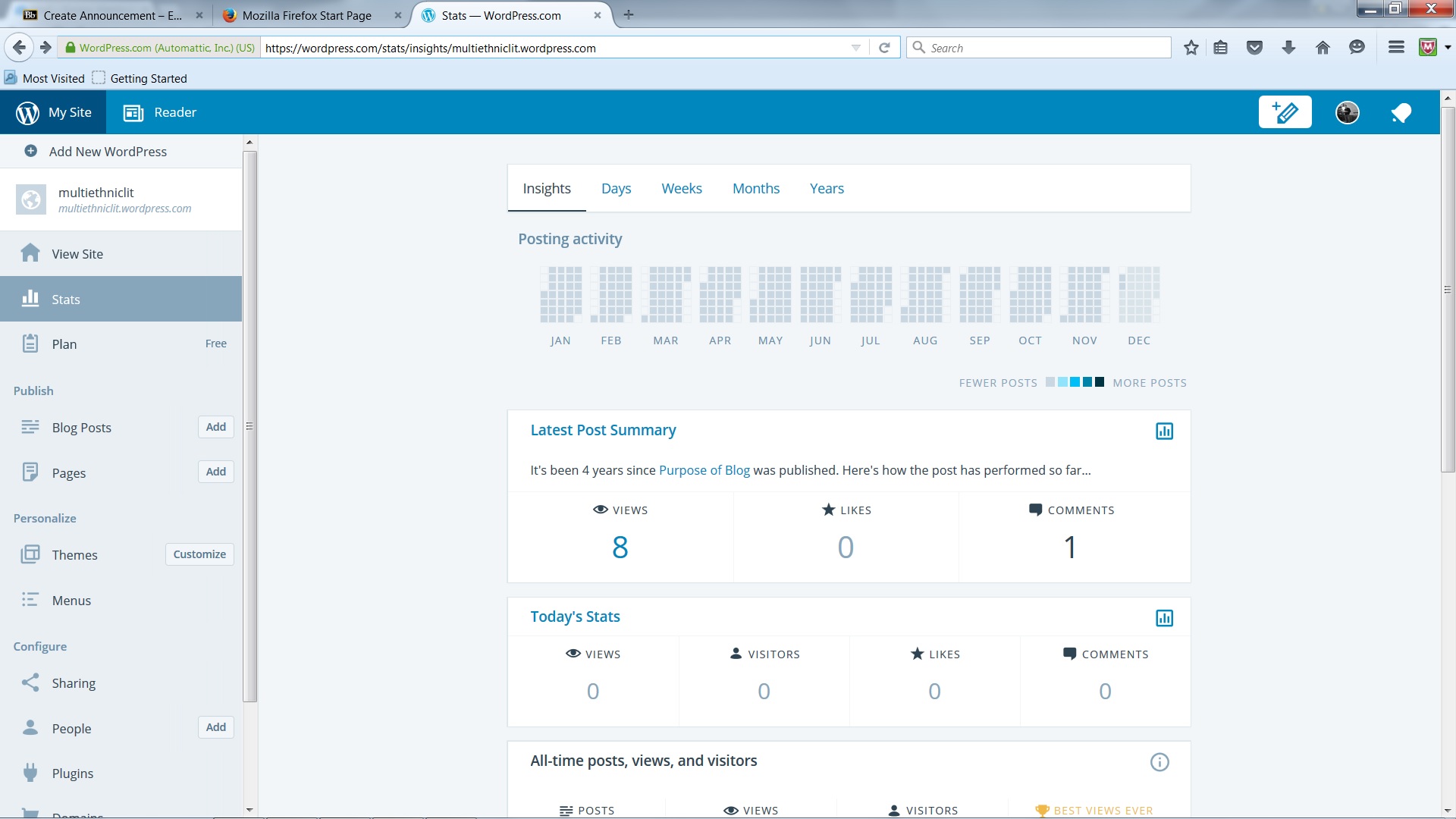Screen dimensions: 1456x819
Task: Click the lightest legend swatch near Fewer Posts
Action: point(1050,382)
